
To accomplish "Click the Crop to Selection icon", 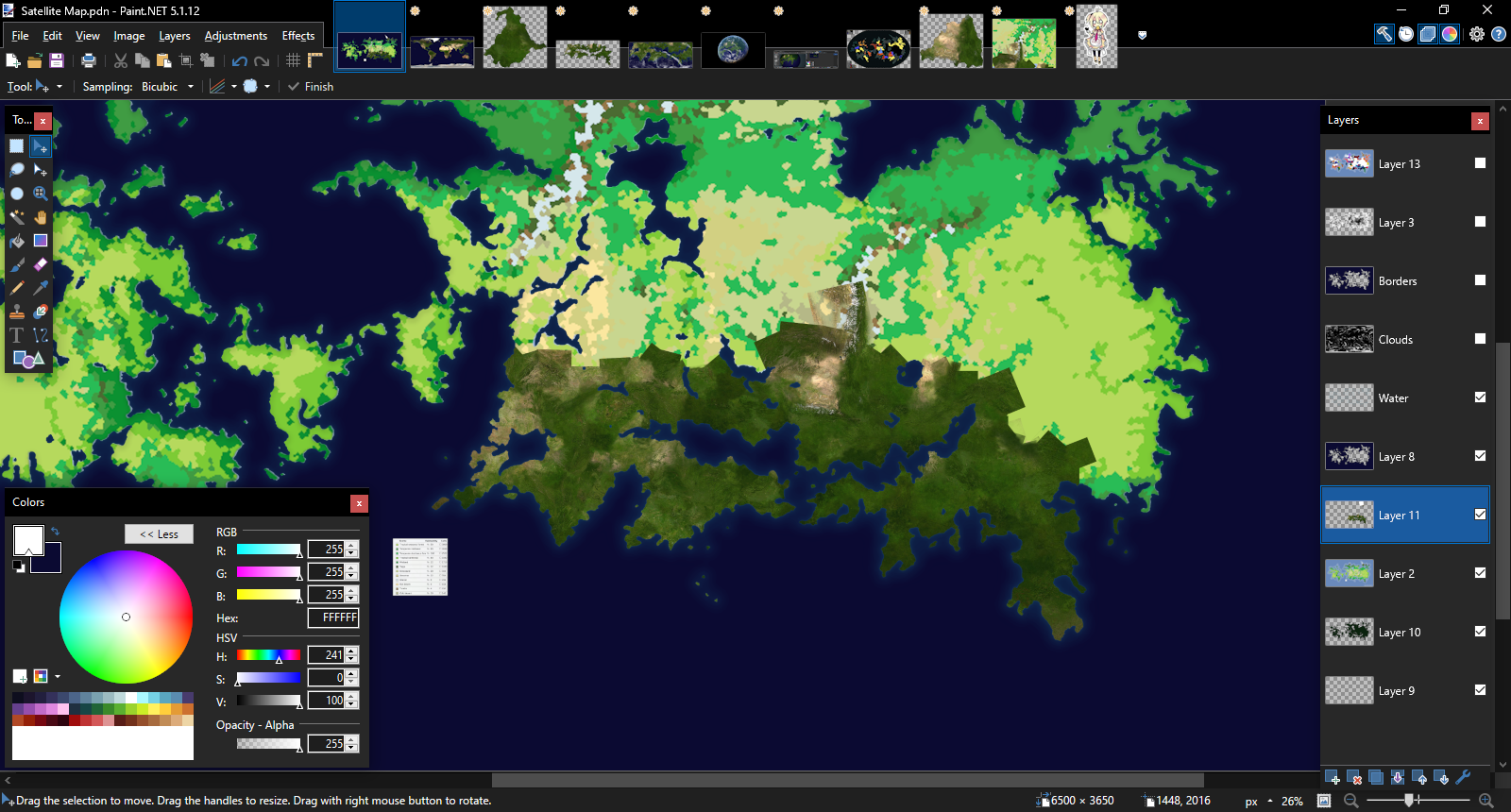I will point(186,60).
